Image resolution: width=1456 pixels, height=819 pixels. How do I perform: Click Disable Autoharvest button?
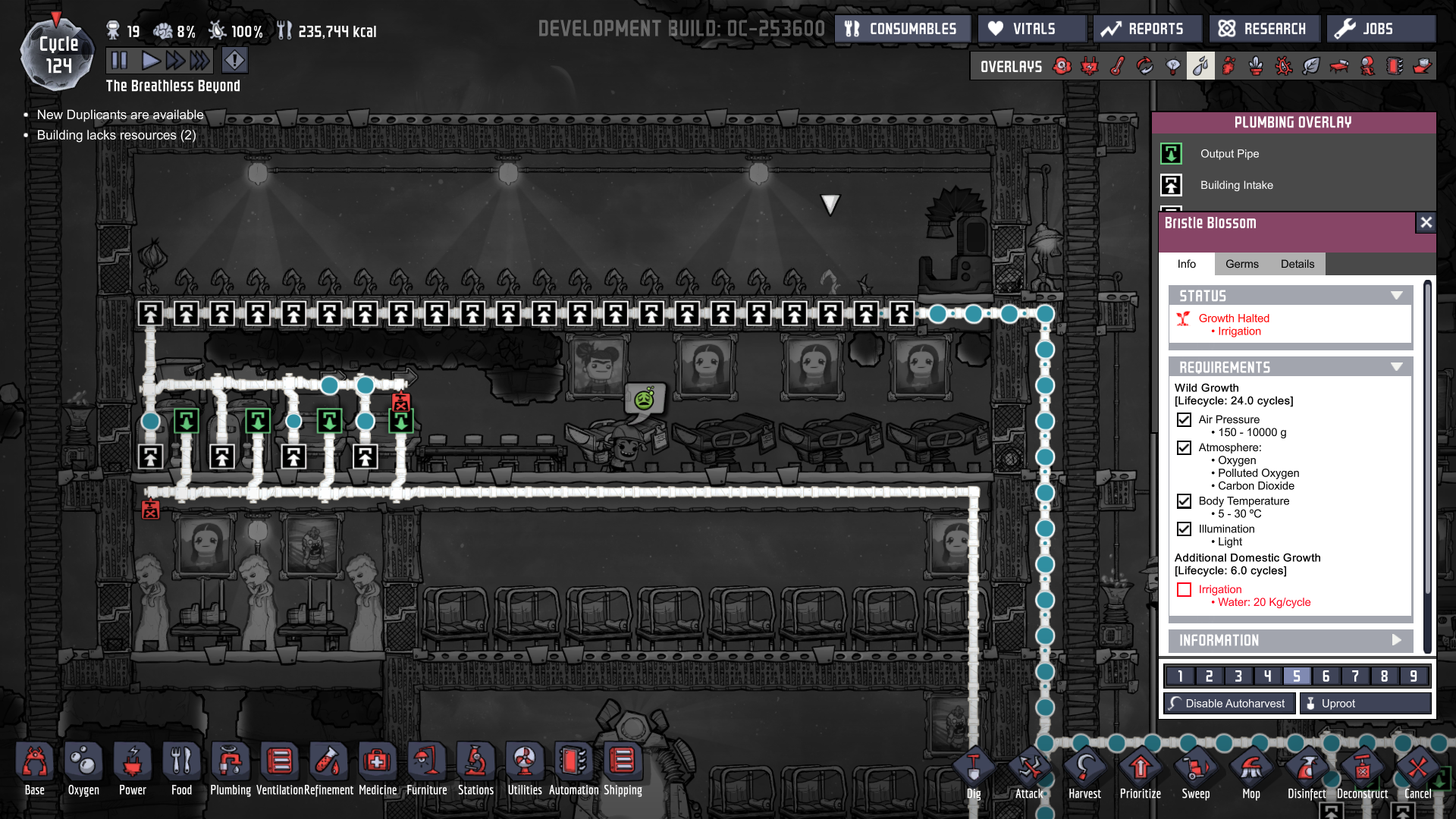click(x=1229, y=703)
